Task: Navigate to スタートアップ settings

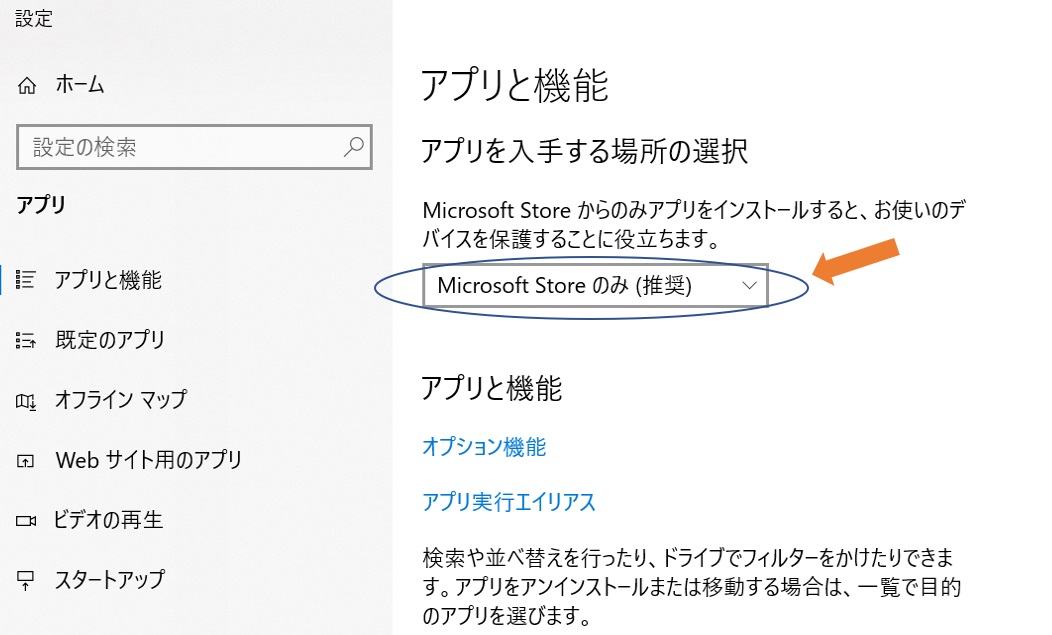Action: (x=110, y=579)
